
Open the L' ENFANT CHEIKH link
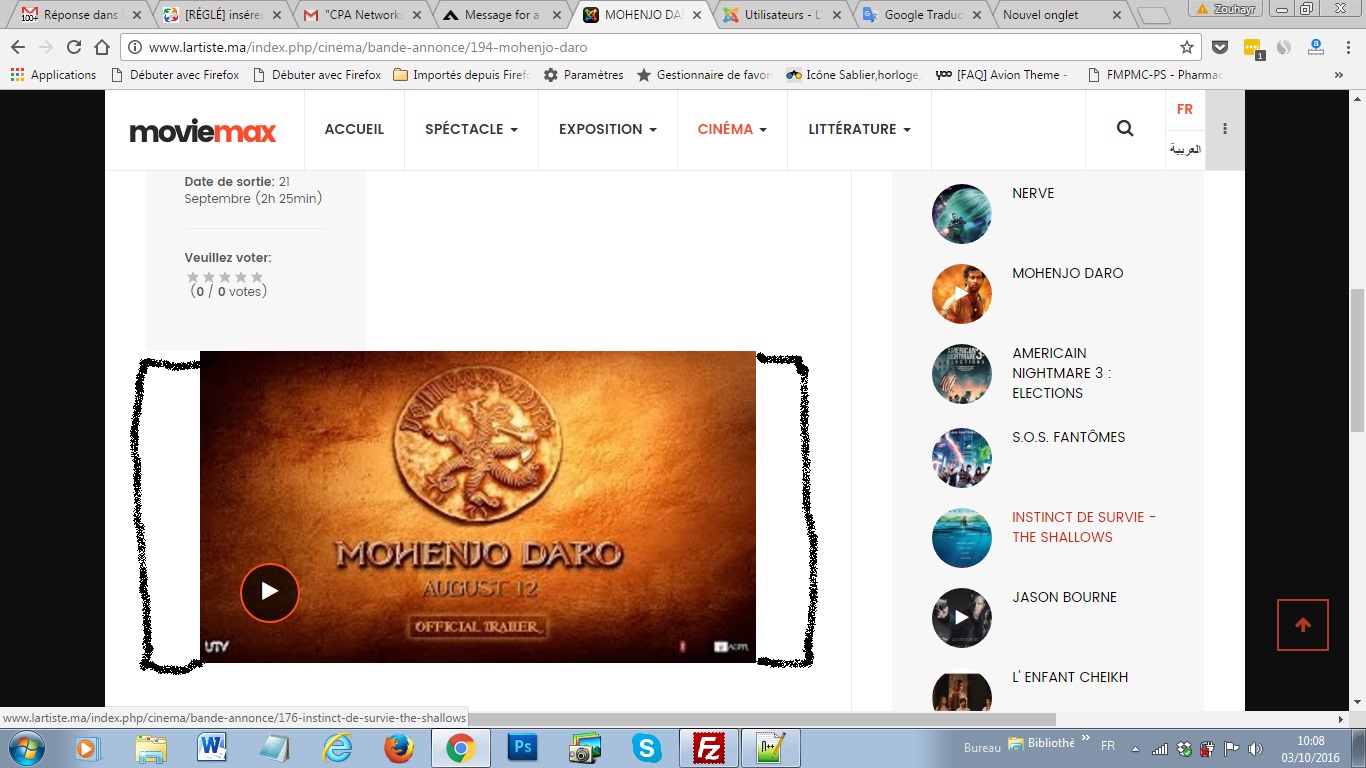click(x=1070, y=677)
